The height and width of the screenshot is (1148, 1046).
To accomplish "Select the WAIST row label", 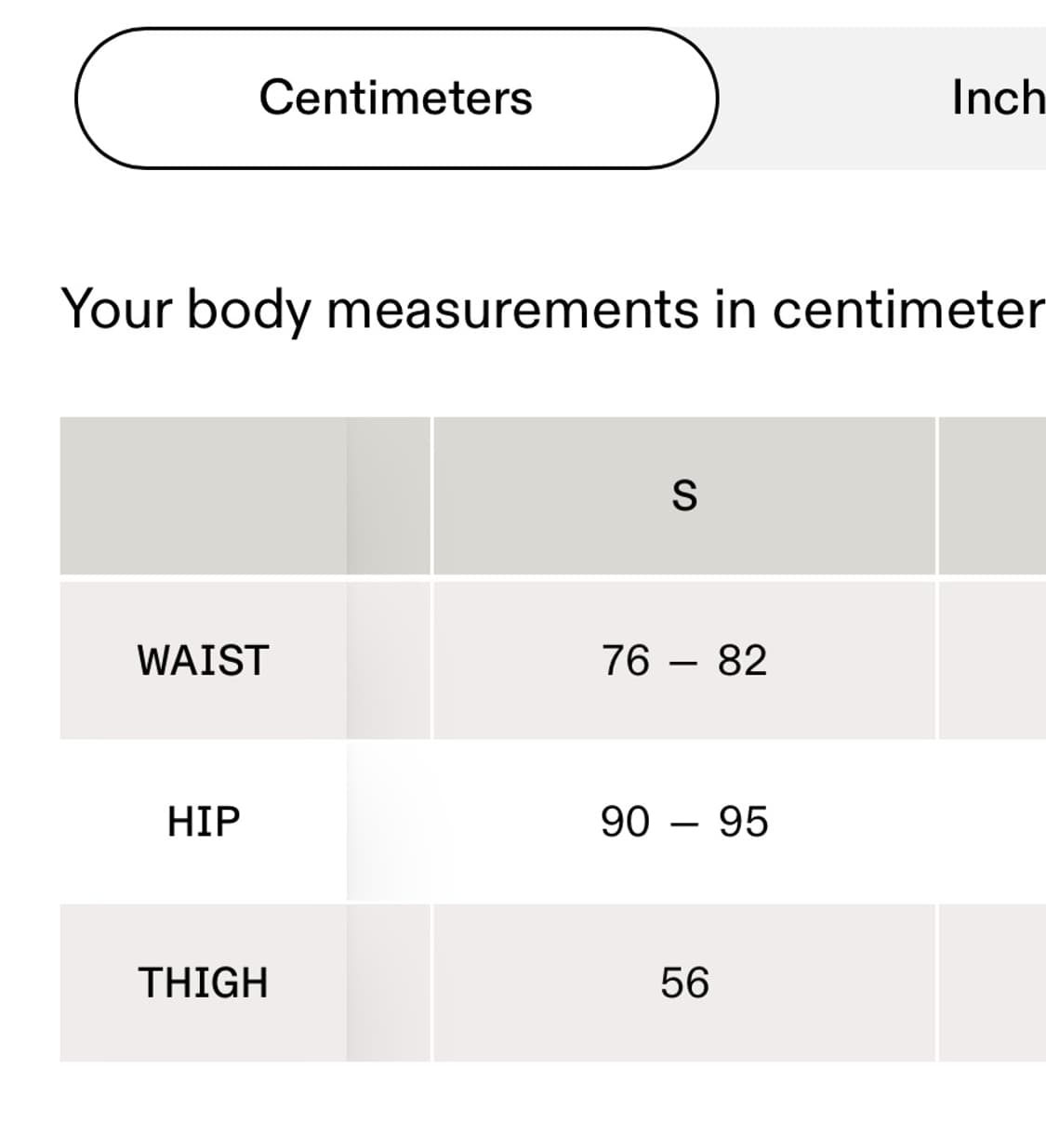I will point(203,660).
